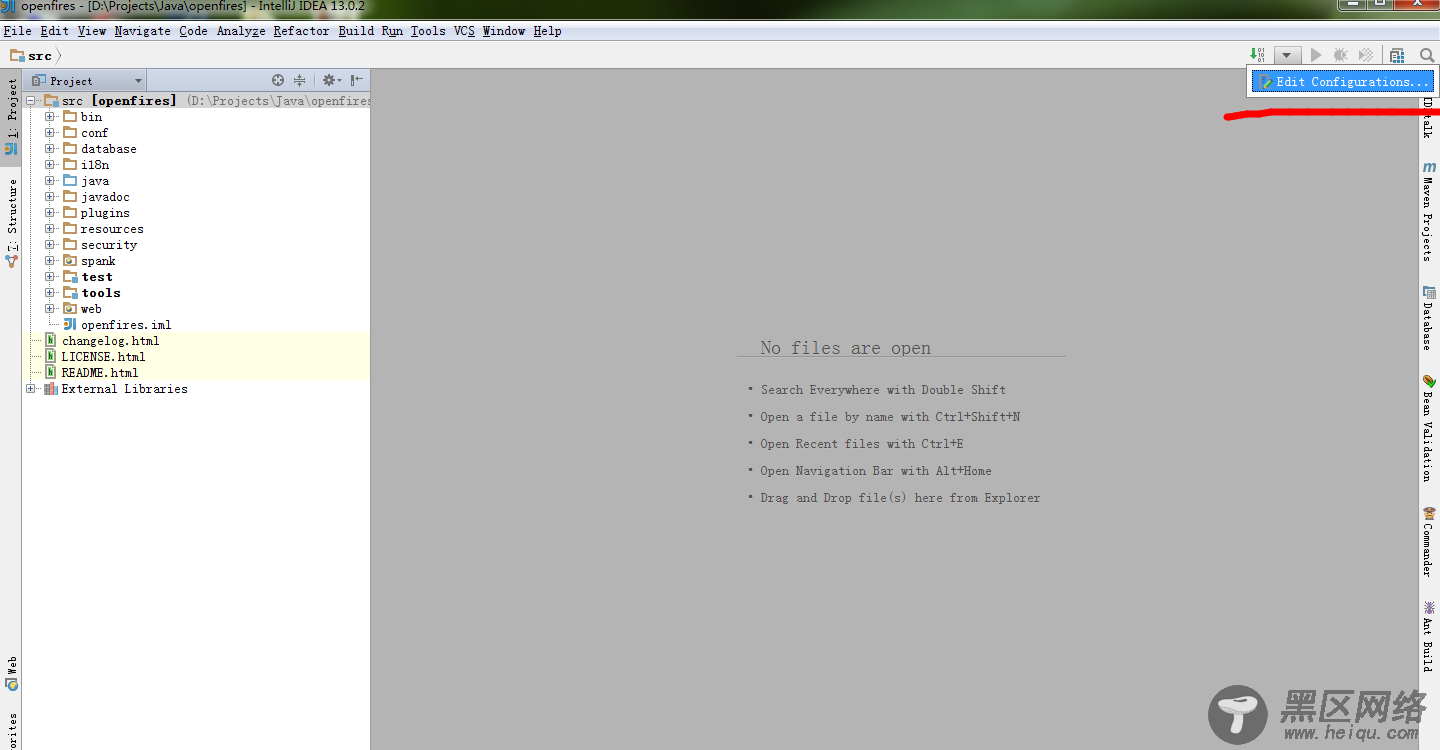Select the tools folder icon
The width and height of the screenshot is (1440, 750).
click(70, 293)
